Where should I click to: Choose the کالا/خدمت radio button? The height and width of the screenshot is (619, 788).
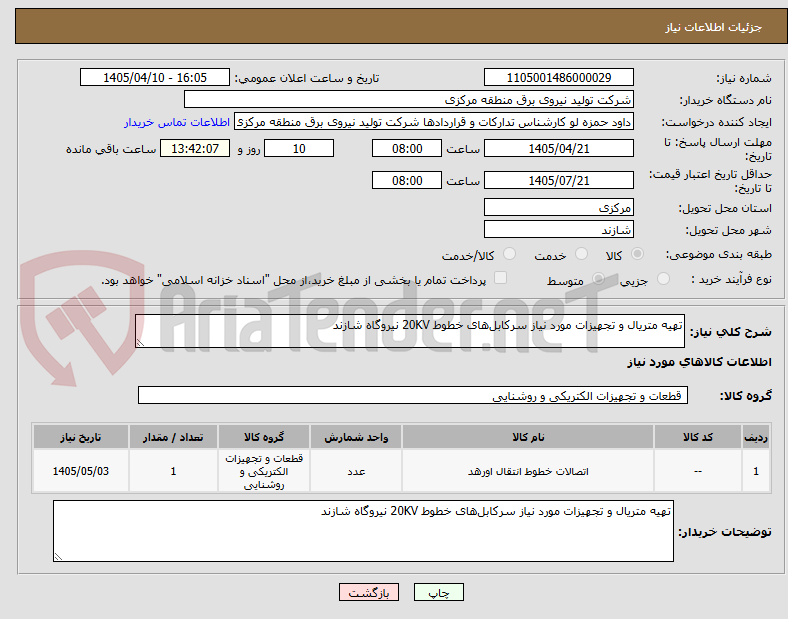click(509, 254)
